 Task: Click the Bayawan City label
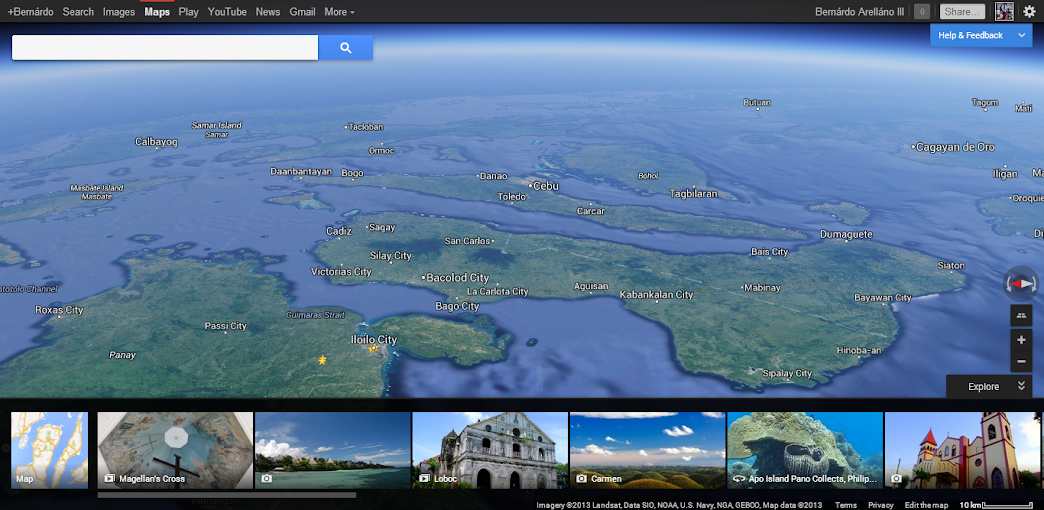pyautogui.click(x=883, y=298)
